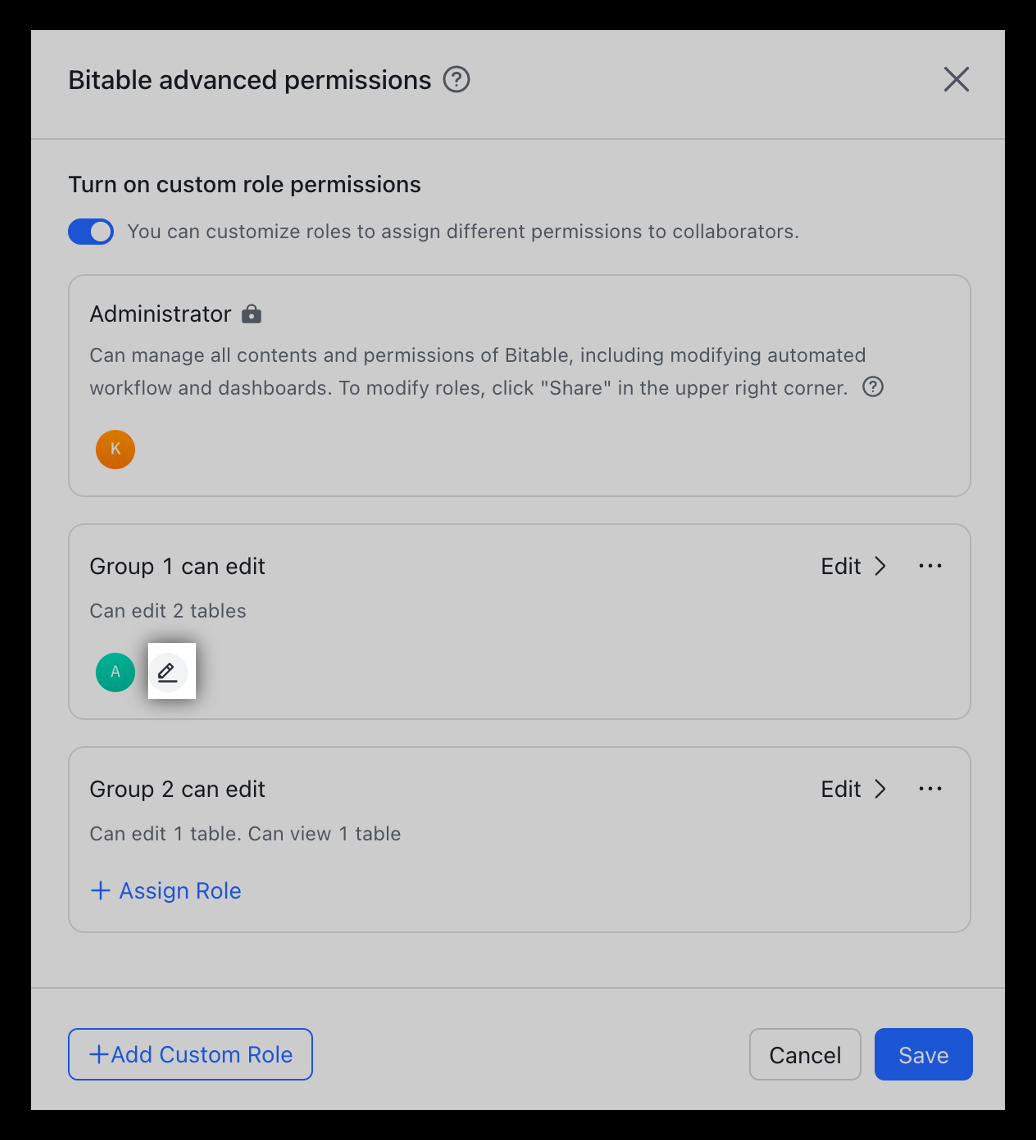Click the "Can edit 2 tables" description

click(167, 611)
